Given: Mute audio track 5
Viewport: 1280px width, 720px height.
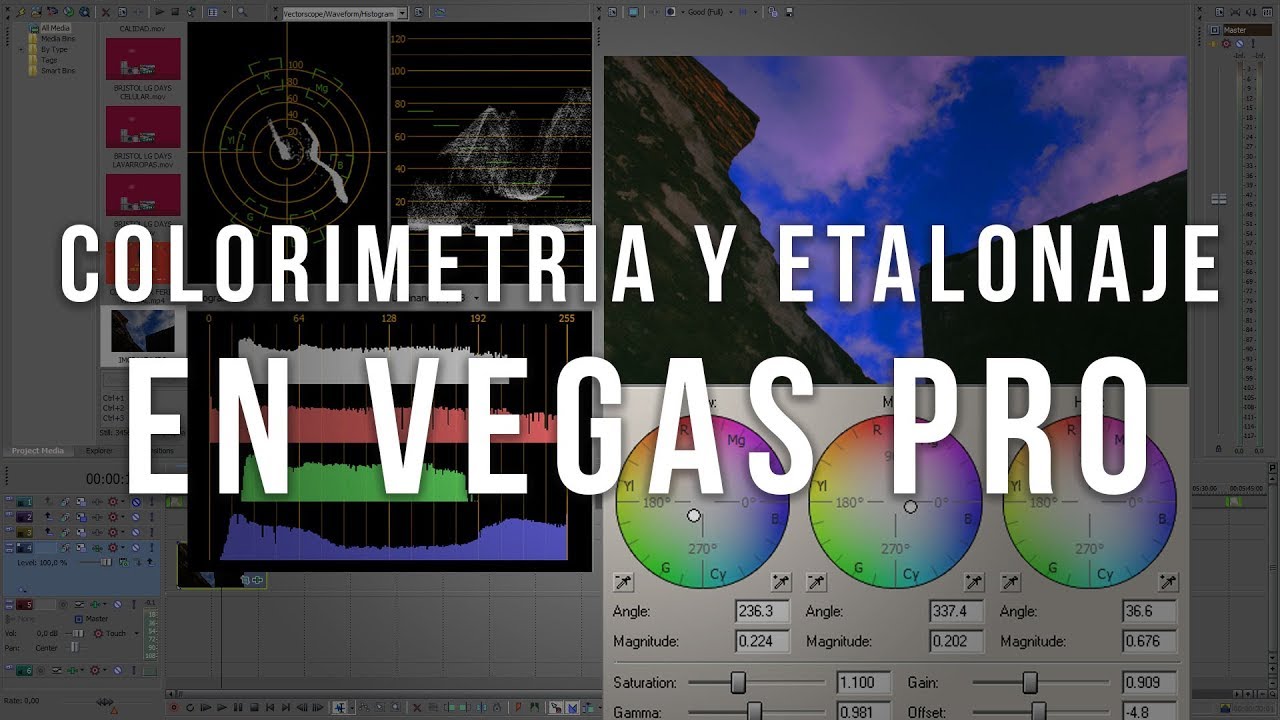Looking at the screenshot, I should pos(117,604).
